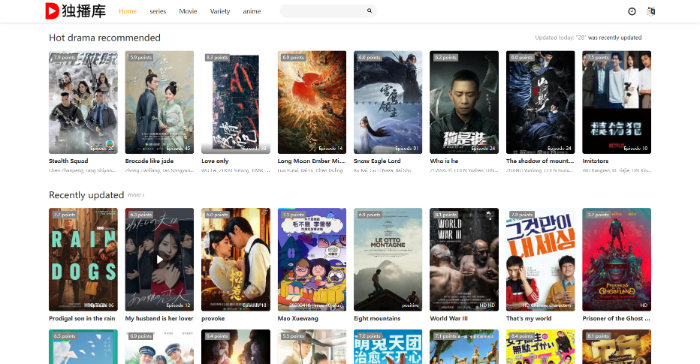Open the Imitators poster

[x=617, y=102]
